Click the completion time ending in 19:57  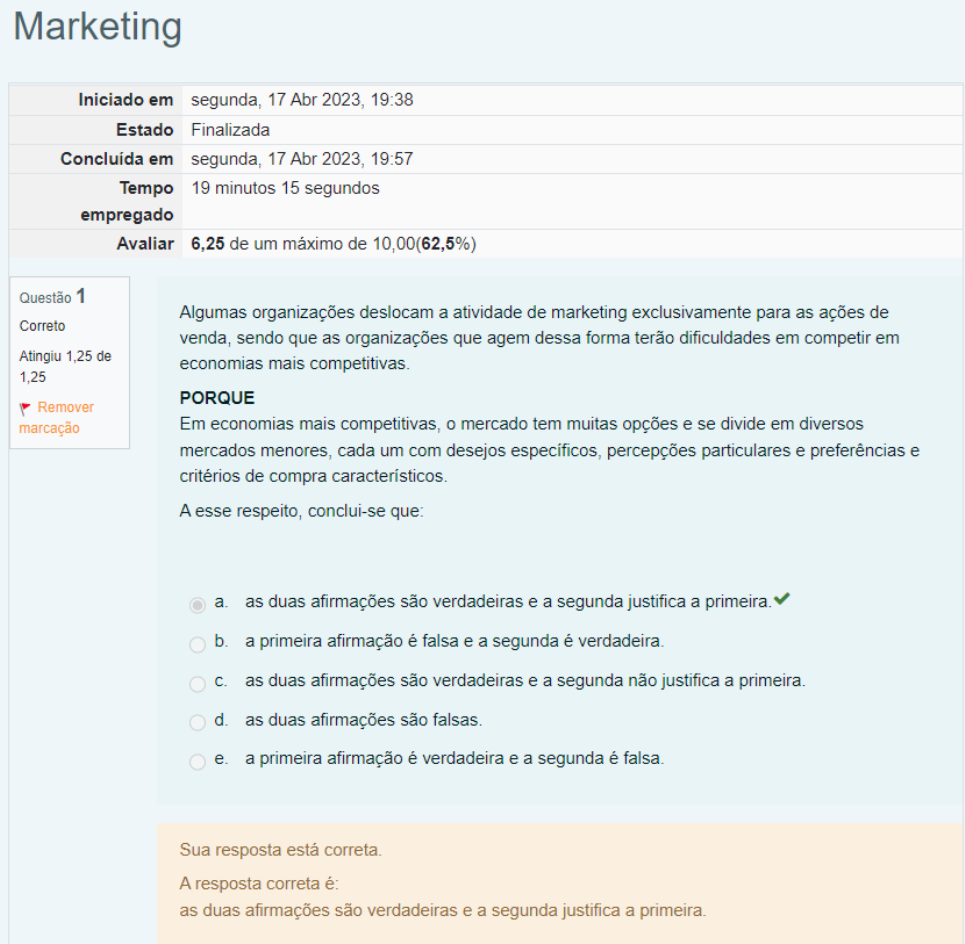coord(302,159)
